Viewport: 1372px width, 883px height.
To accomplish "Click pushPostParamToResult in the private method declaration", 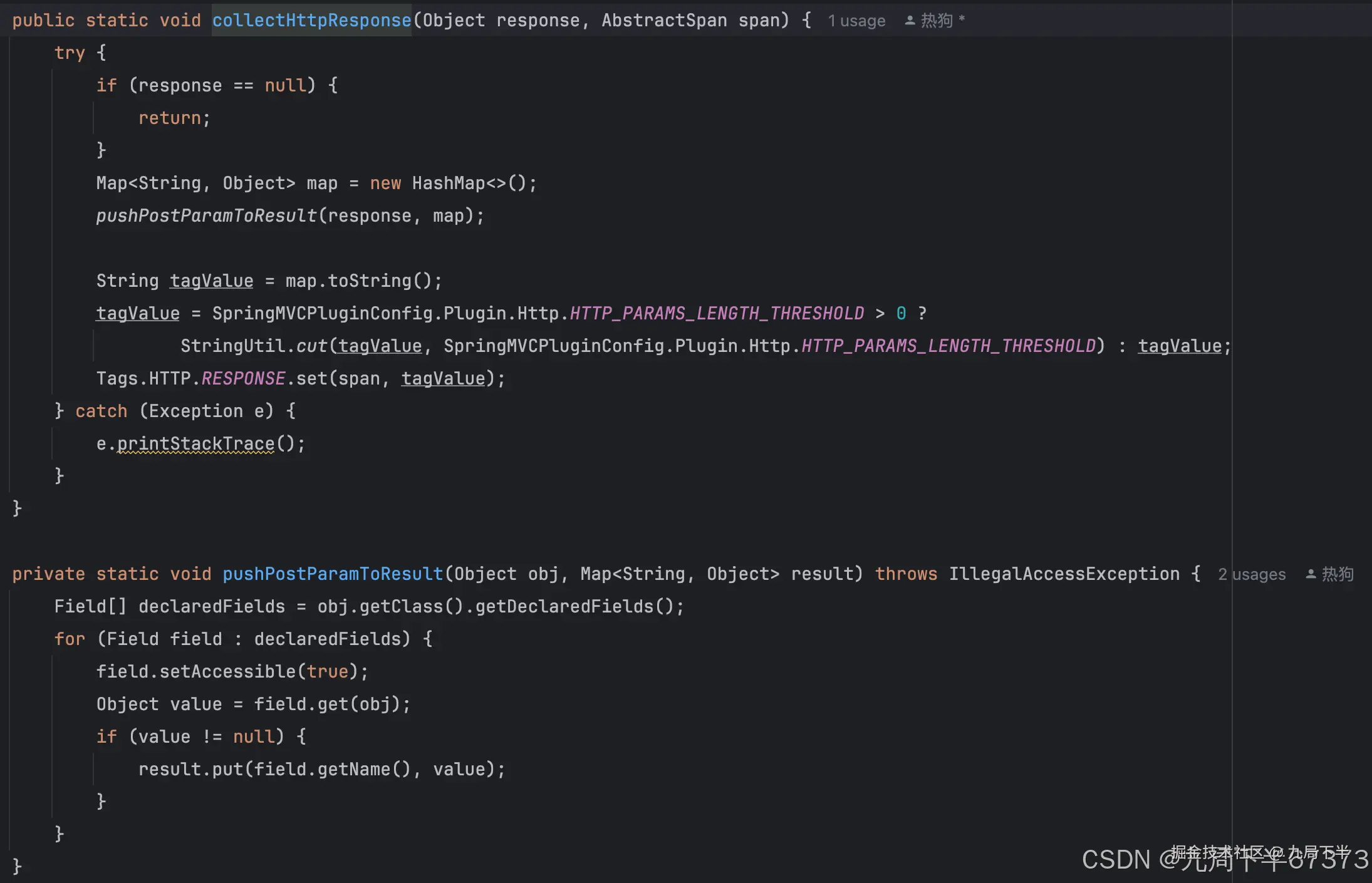I will (x=333, y=574).
